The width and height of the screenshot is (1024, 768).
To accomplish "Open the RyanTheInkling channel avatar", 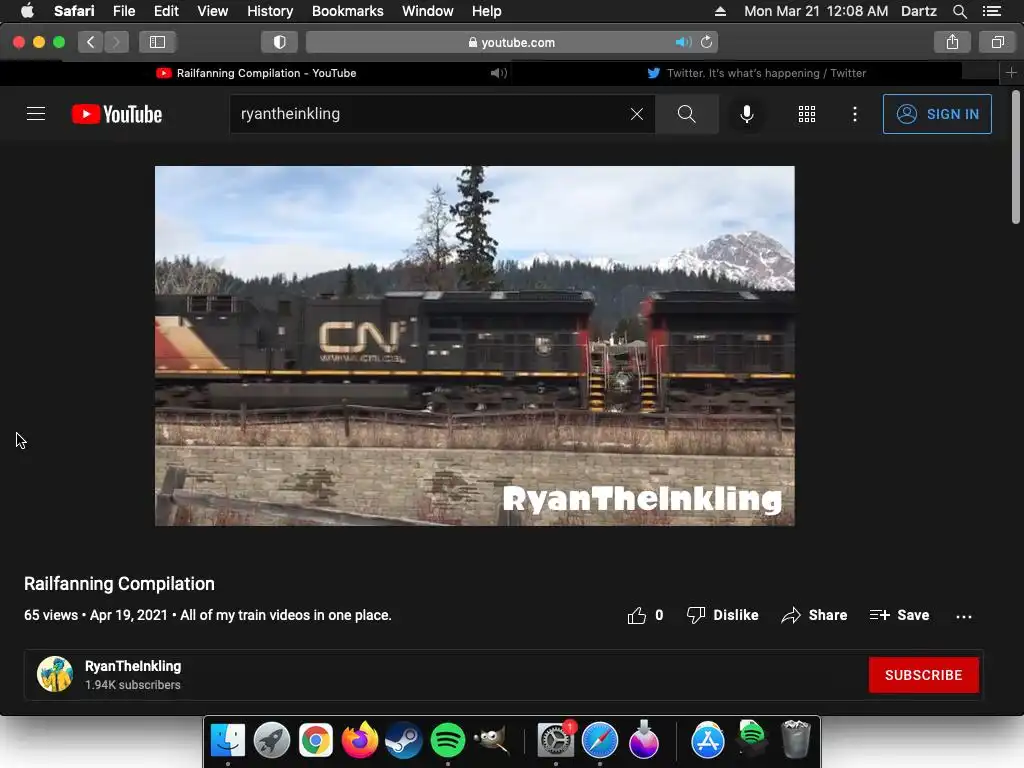I will tap(55, 674).
